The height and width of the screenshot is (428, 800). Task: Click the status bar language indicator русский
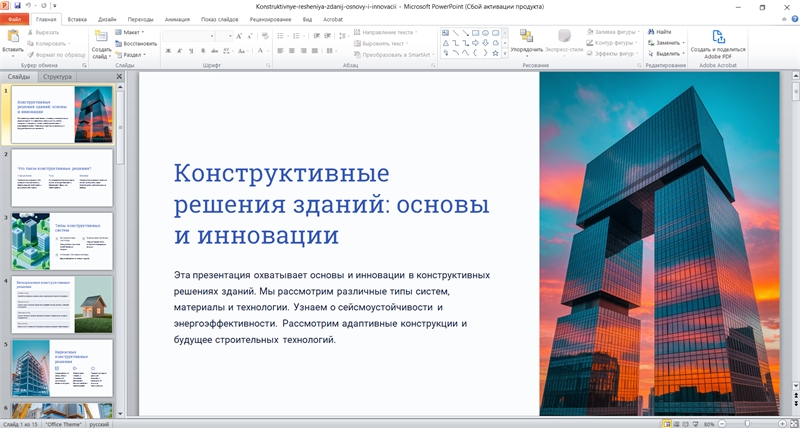coord(99,424)
